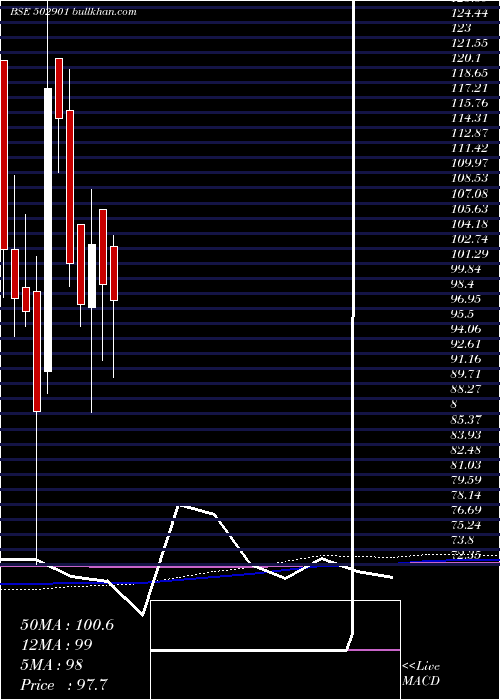Click the 109.97 price axis label
500x700 pixels.
(x=469, y=163)
